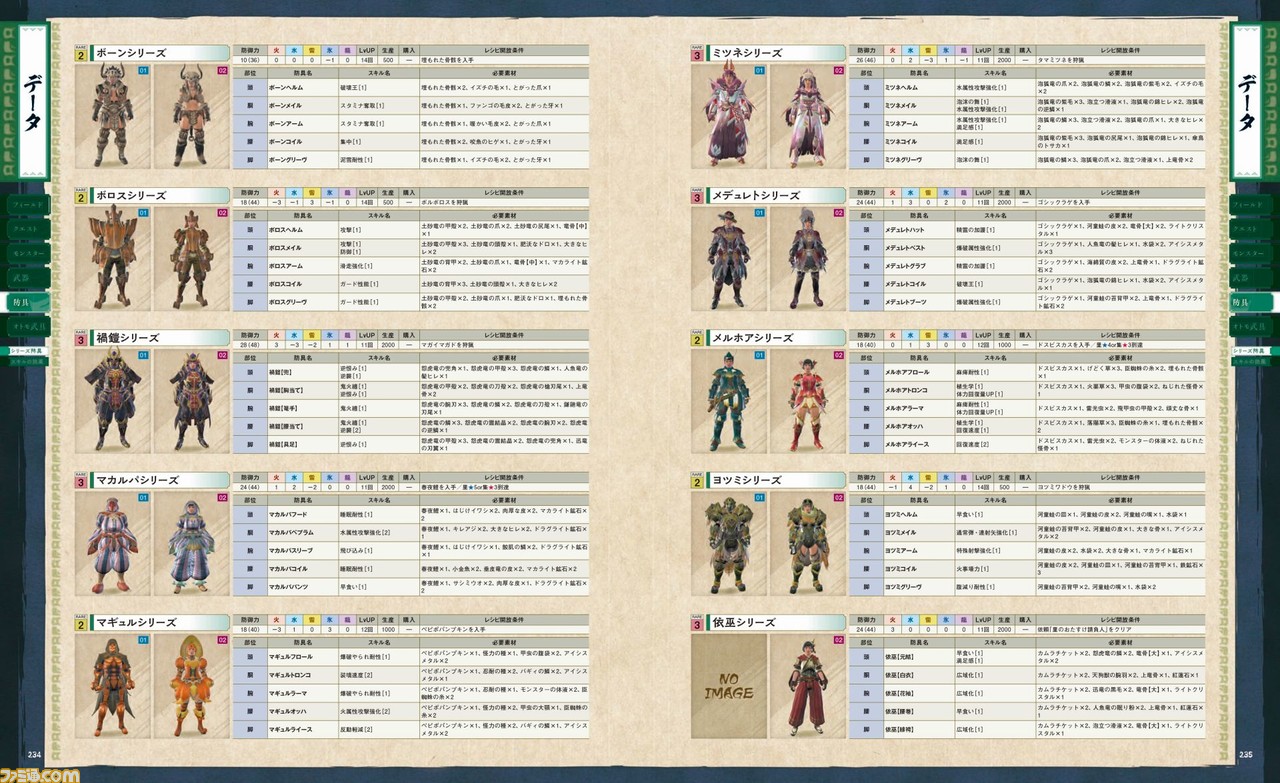Click the pink 02 badge on メデュレト armor image

tap(839, 213)
